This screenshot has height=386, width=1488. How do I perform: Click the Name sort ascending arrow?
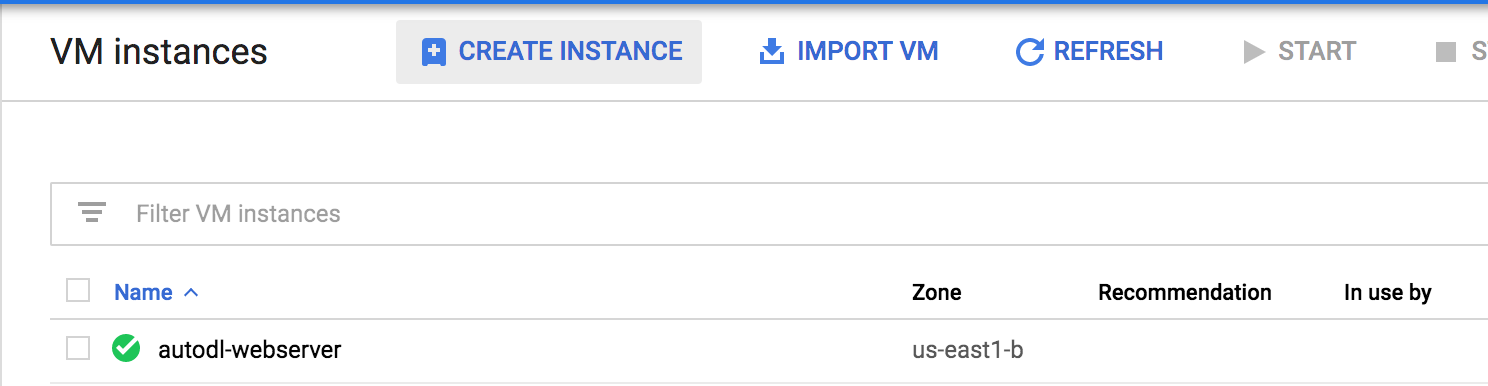pos(191,293)
